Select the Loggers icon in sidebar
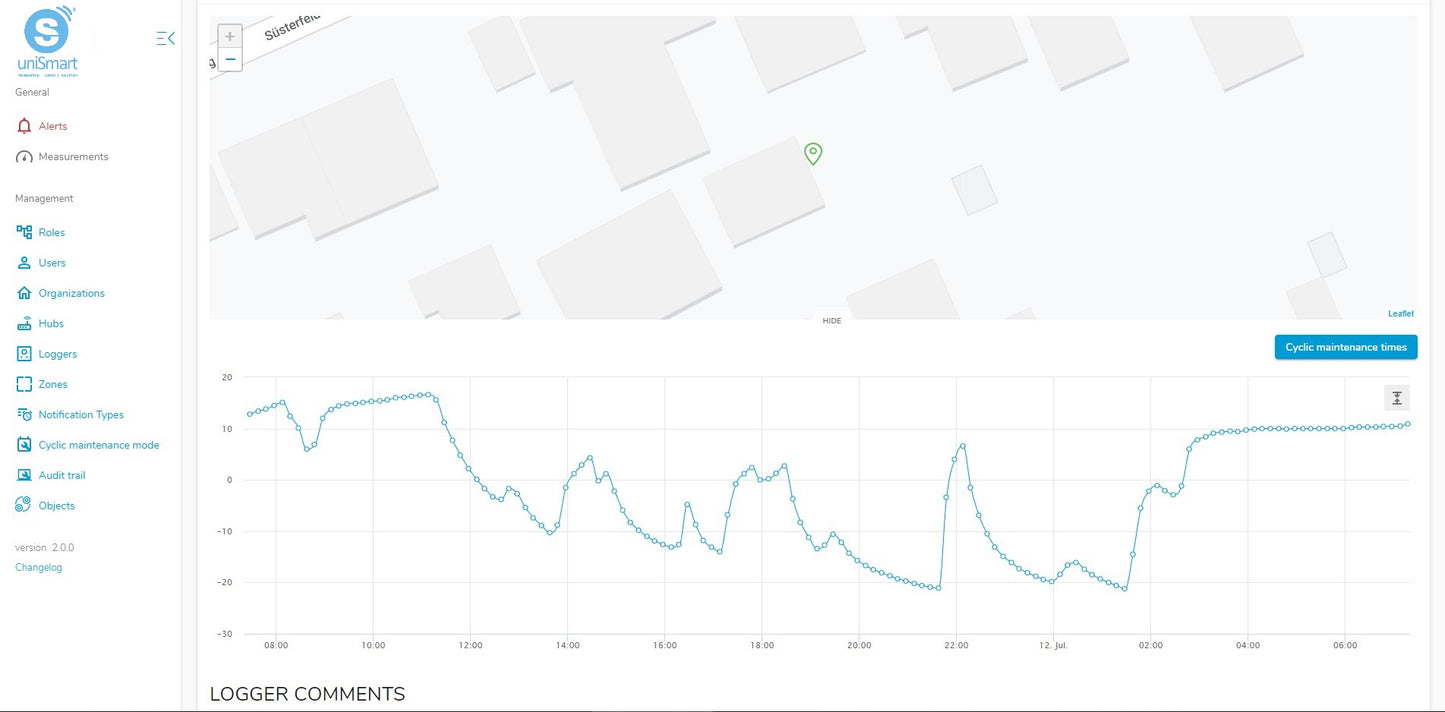 (x=25, y=354)
